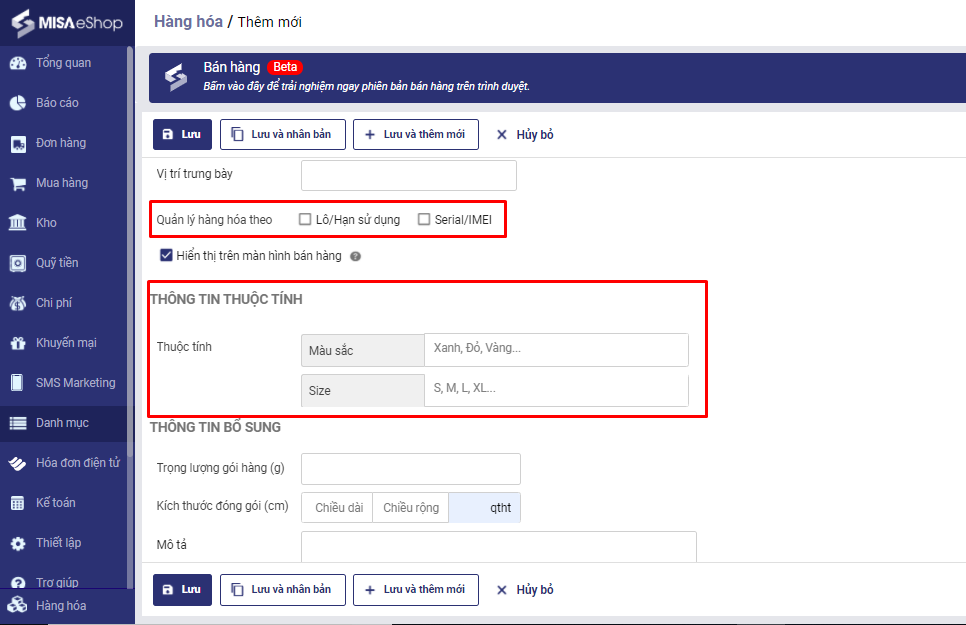Click the Bán hàng banner message text
Screen dimensions: 966x625
367,86
